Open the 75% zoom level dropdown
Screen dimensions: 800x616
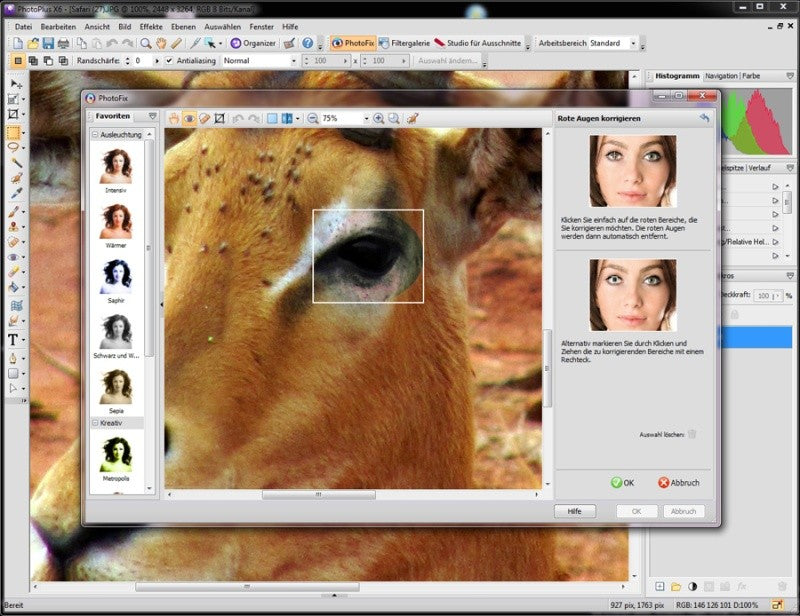pyautogui.click(x=366, y=118)
